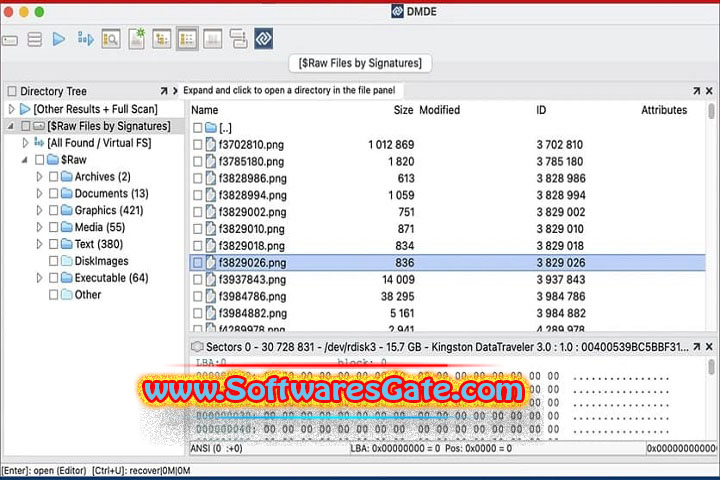The width and height of the screenshot is (720, 480).
Task: Open the partitions list toolbar icon
Action: click(34, 40)
